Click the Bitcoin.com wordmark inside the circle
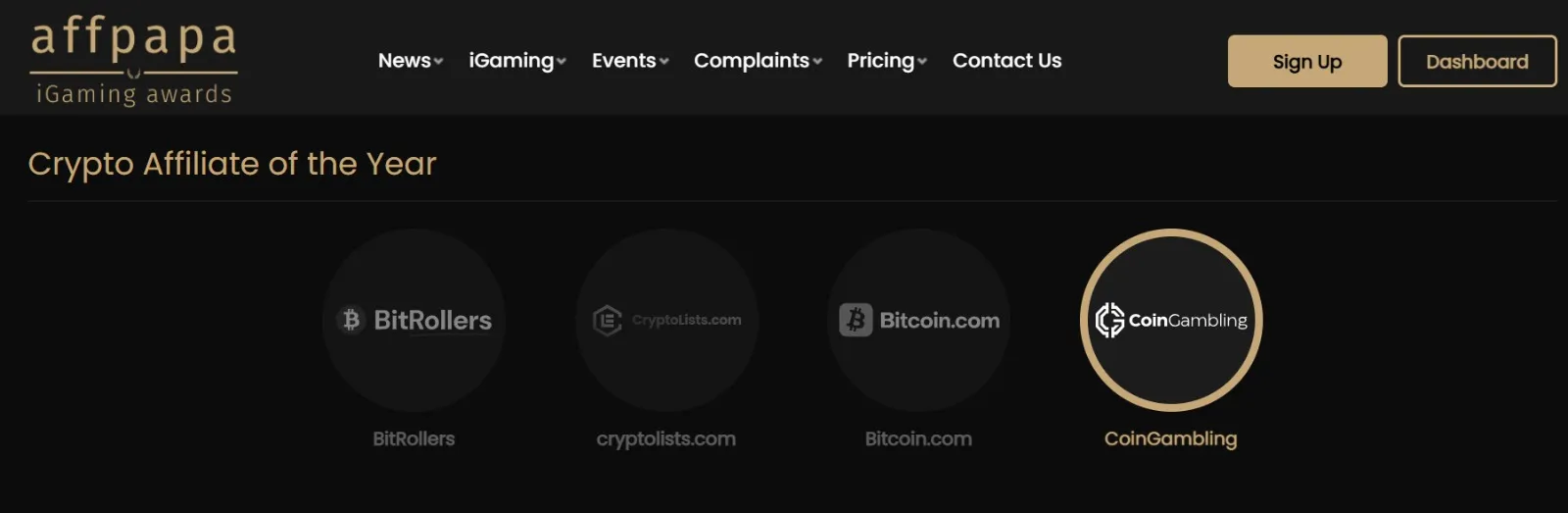Viewport: 1568px width, 513px height. pyautogui.click(x=939, y=320)
